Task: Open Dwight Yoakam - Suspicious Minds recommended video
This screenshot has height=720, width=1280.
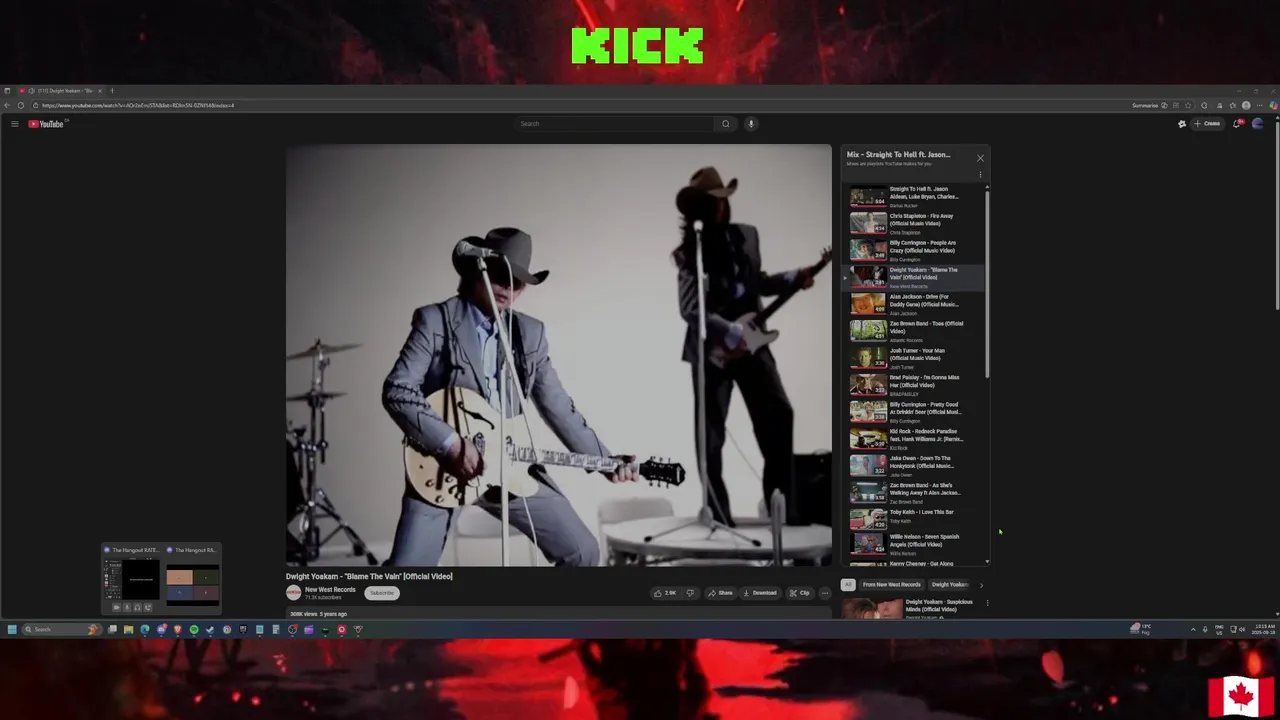Action: pyautogui.click(x=911, y=607)
